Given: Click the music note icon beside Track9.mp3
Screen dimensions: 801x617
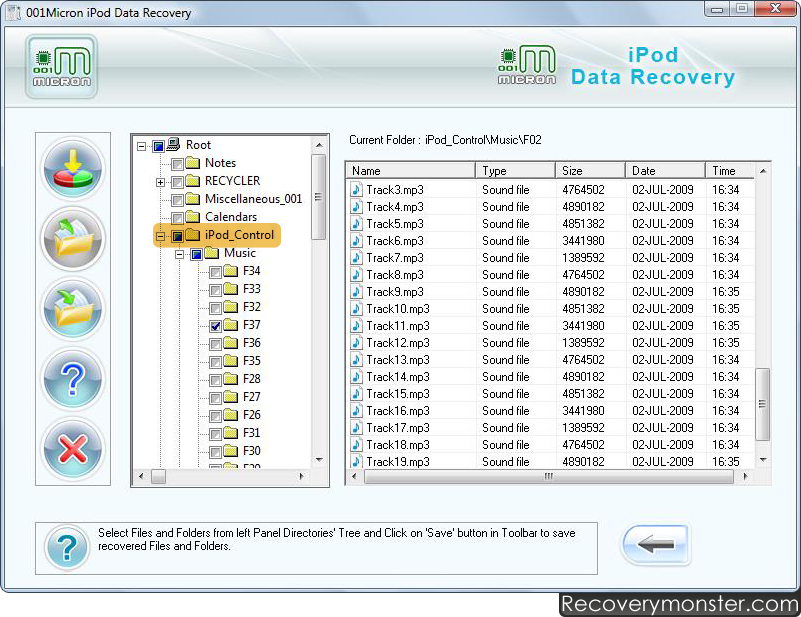Looking at the screenshot, I should (x=356, y=292).
